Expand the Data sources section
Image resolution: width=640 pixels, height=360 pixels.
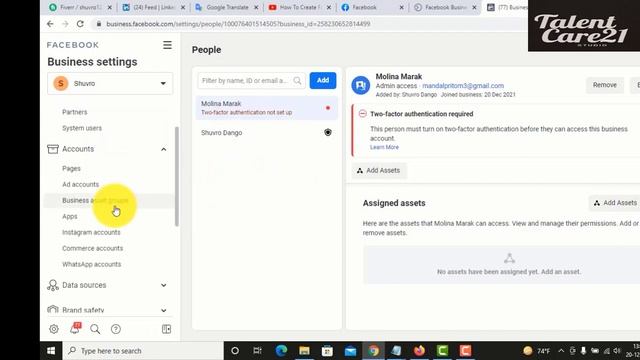click(164, 285)
